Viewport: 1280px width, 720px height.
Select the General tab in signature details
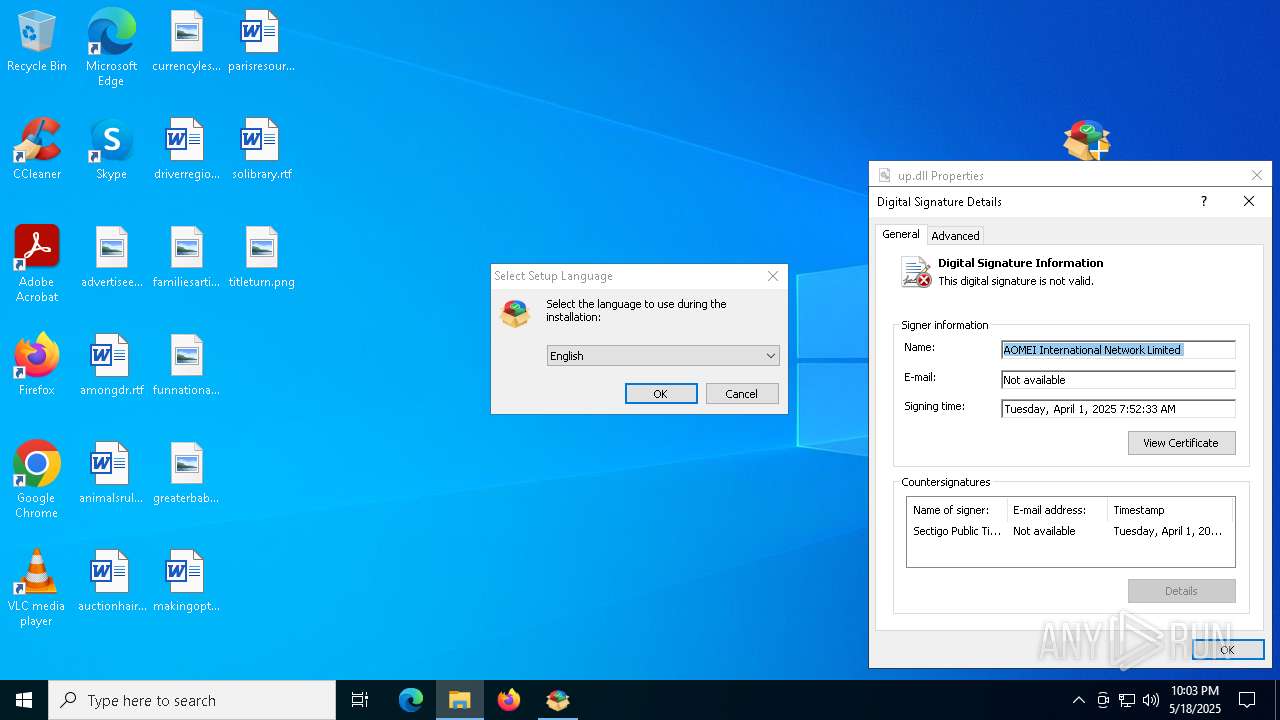click(901, 234)
